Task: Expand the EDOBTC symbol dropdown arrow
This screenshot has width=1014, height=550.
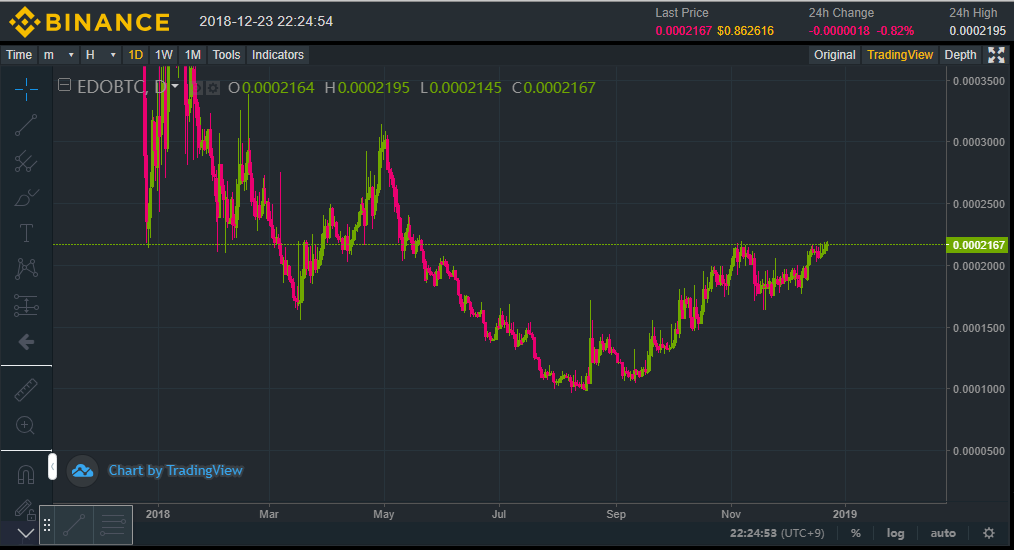Action: click(x=176, y=87)
